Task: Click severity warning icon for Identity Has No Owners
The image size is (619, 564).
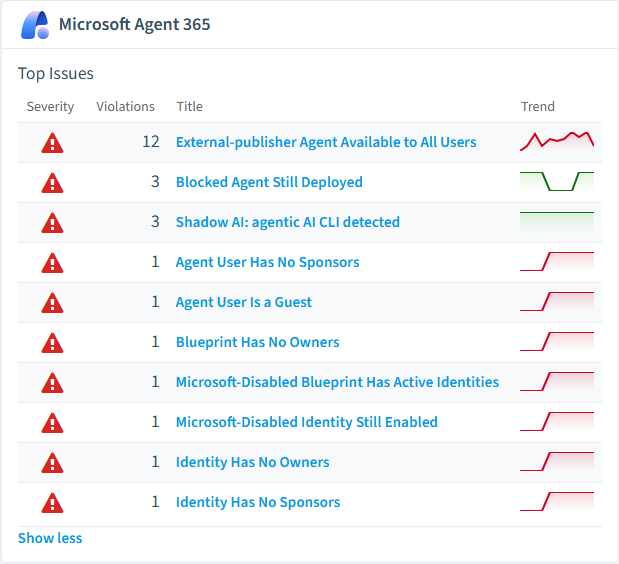Action: click(53, 463)
